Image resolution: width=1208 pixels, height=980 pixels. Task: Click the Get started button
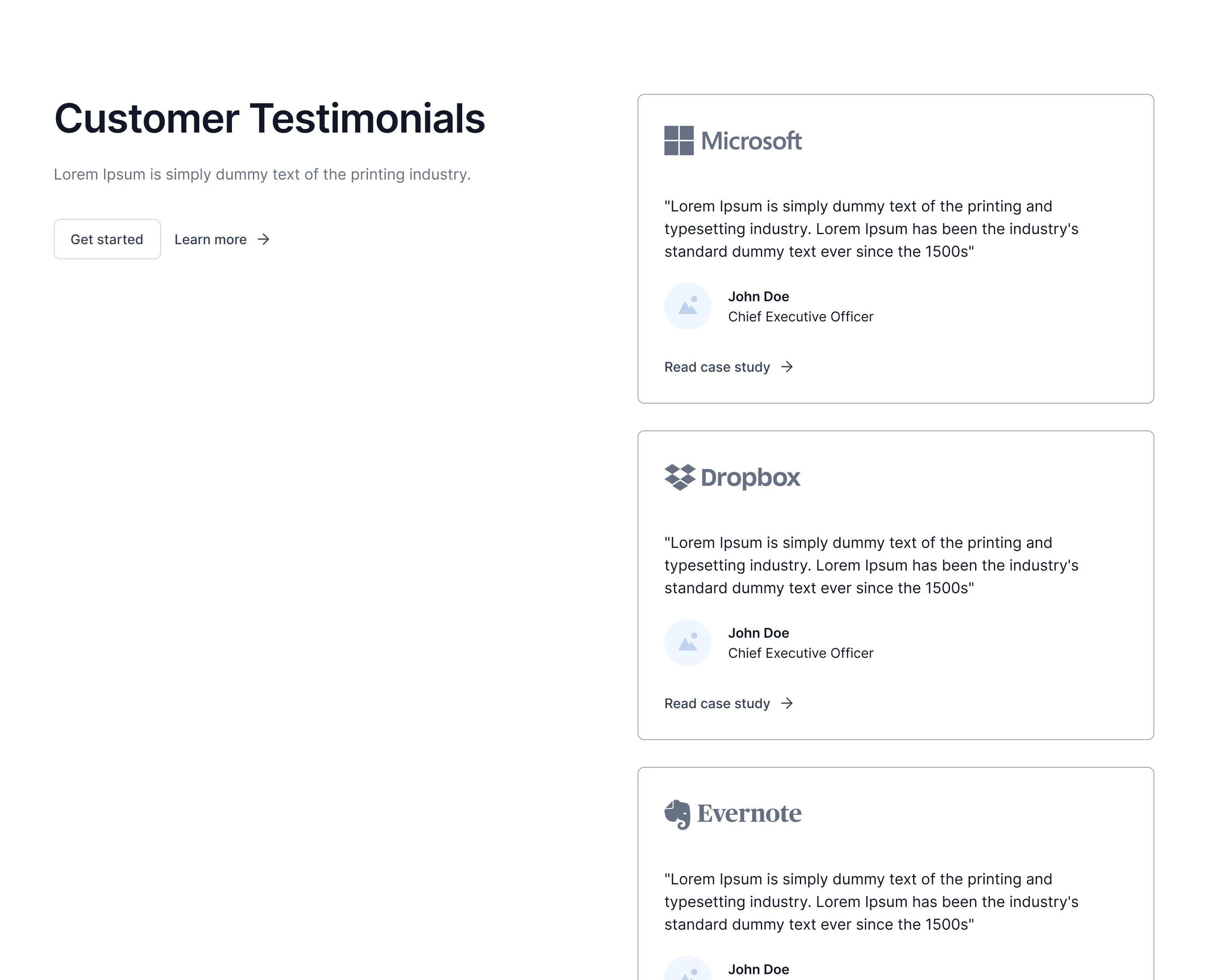point(107,240)
